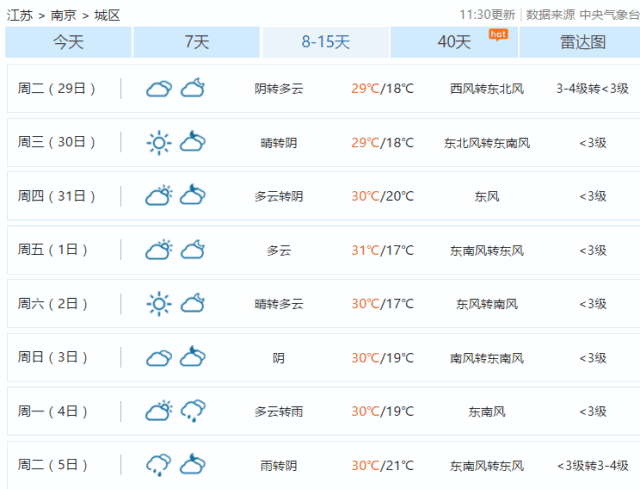Click the orange hot badge on 40天 tab
This screenshot has width=640, height=489.
(x=498, y=33)
